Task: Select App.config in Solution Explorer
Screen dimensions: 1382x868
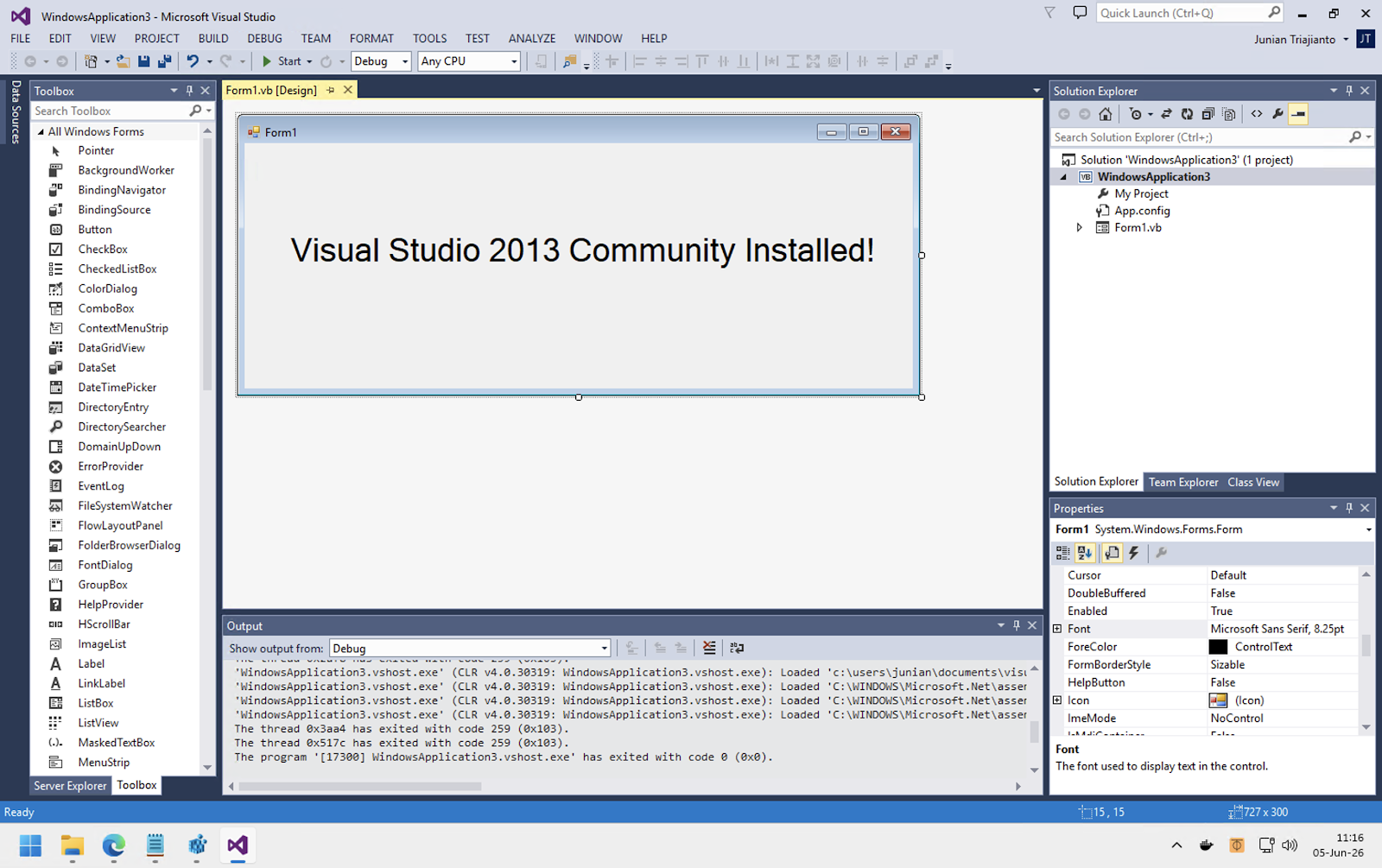Action: (1142, 211)
